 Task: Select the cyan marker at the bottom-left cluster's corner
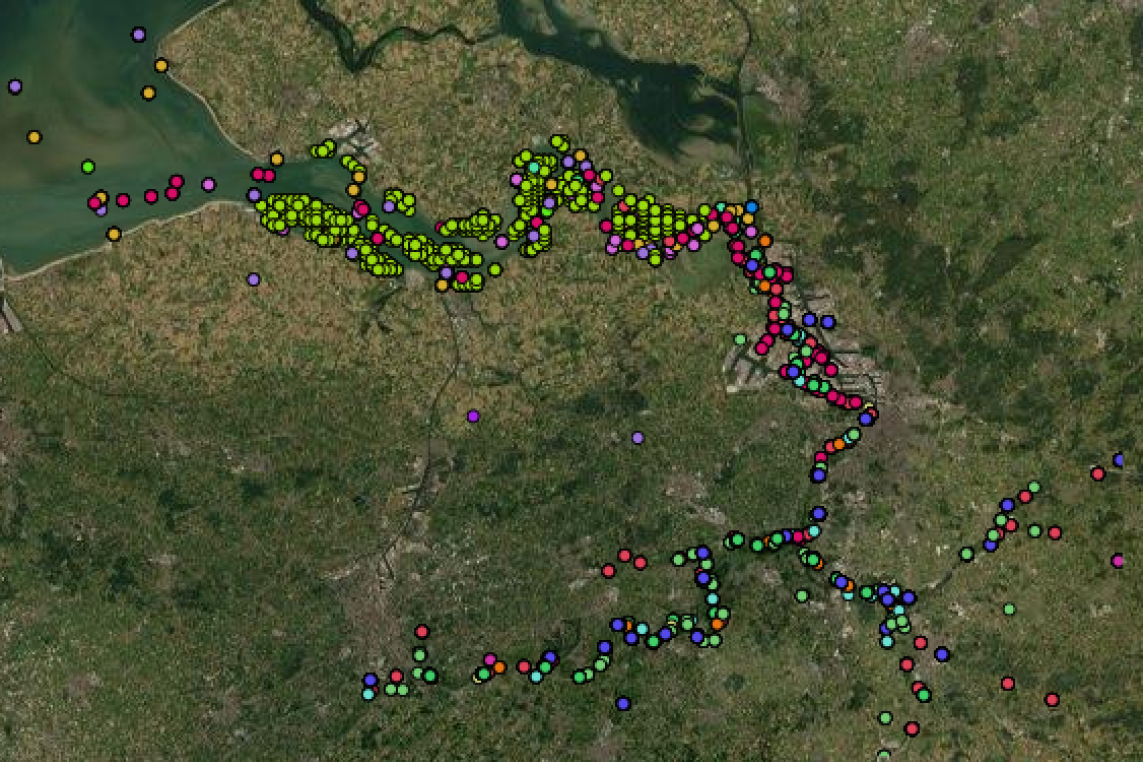pyautogui.click(x=368, y=693)
